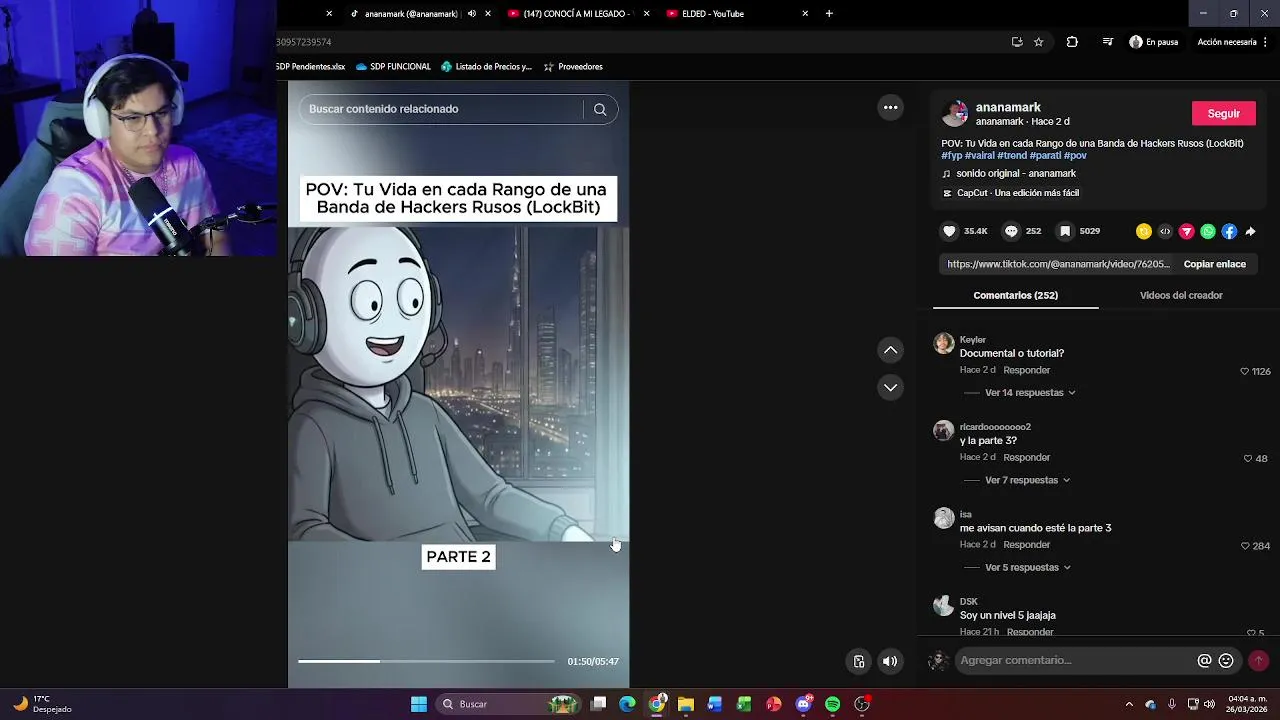Open OBS Studio from the taskbar
The width and height of the screenshot is (1280, 720).
(862, 704)
